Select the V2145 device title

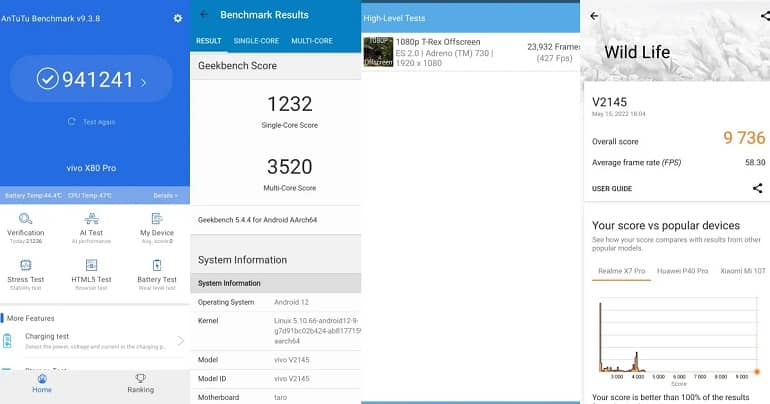coord(609,102)
